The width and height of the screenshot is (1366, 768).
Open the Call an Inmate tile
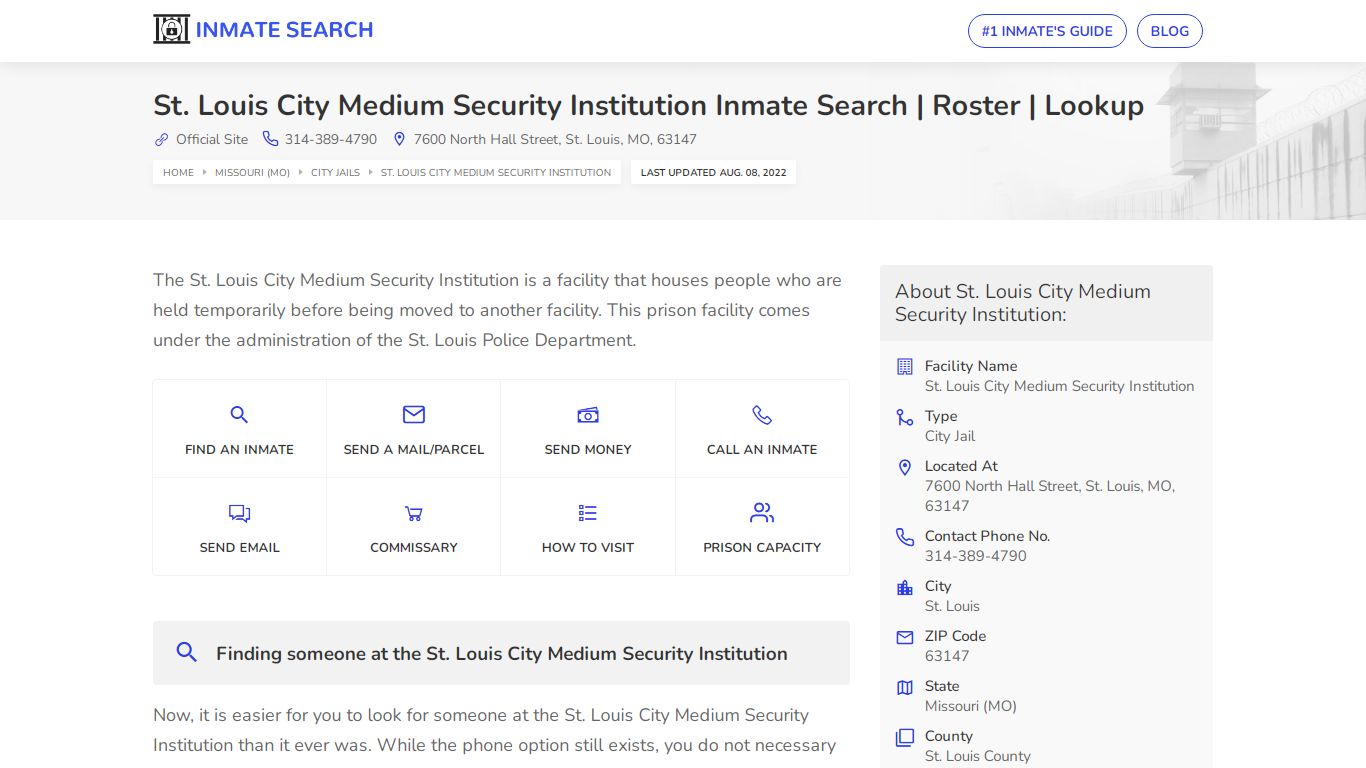762,429
